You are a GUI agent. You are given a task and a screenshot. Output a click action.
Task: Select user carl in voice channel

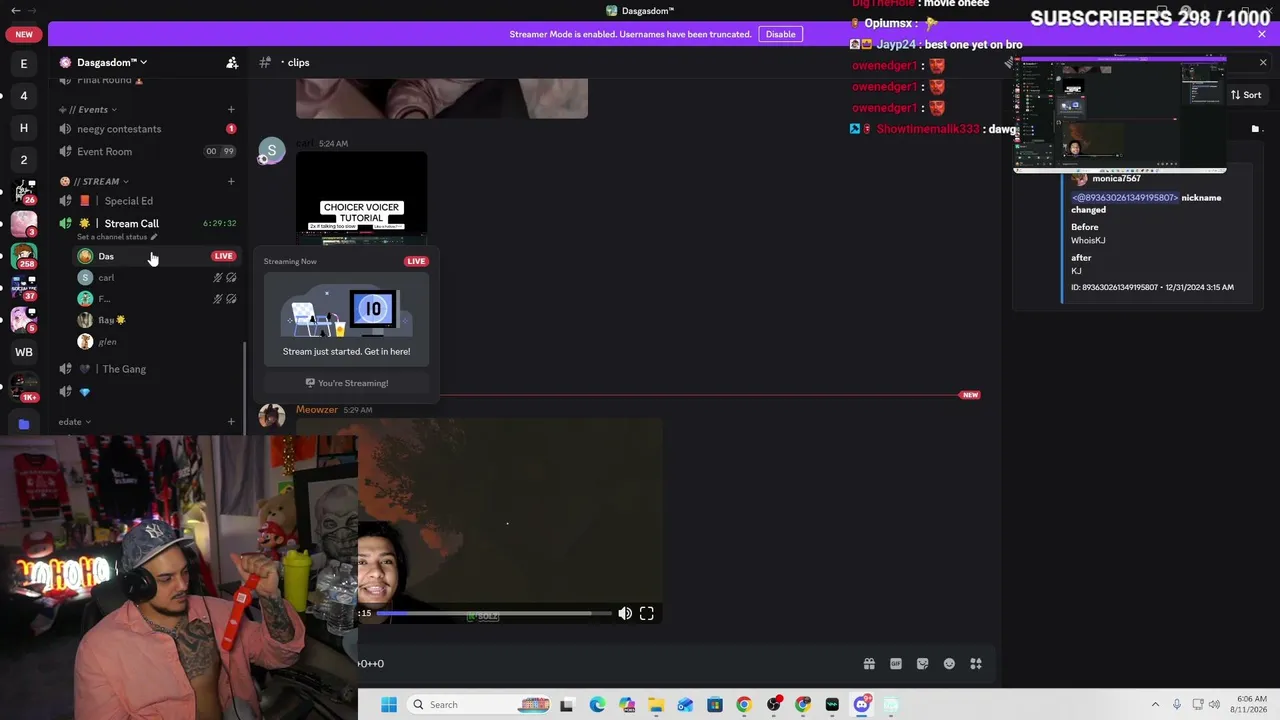(x=155, y=277)
